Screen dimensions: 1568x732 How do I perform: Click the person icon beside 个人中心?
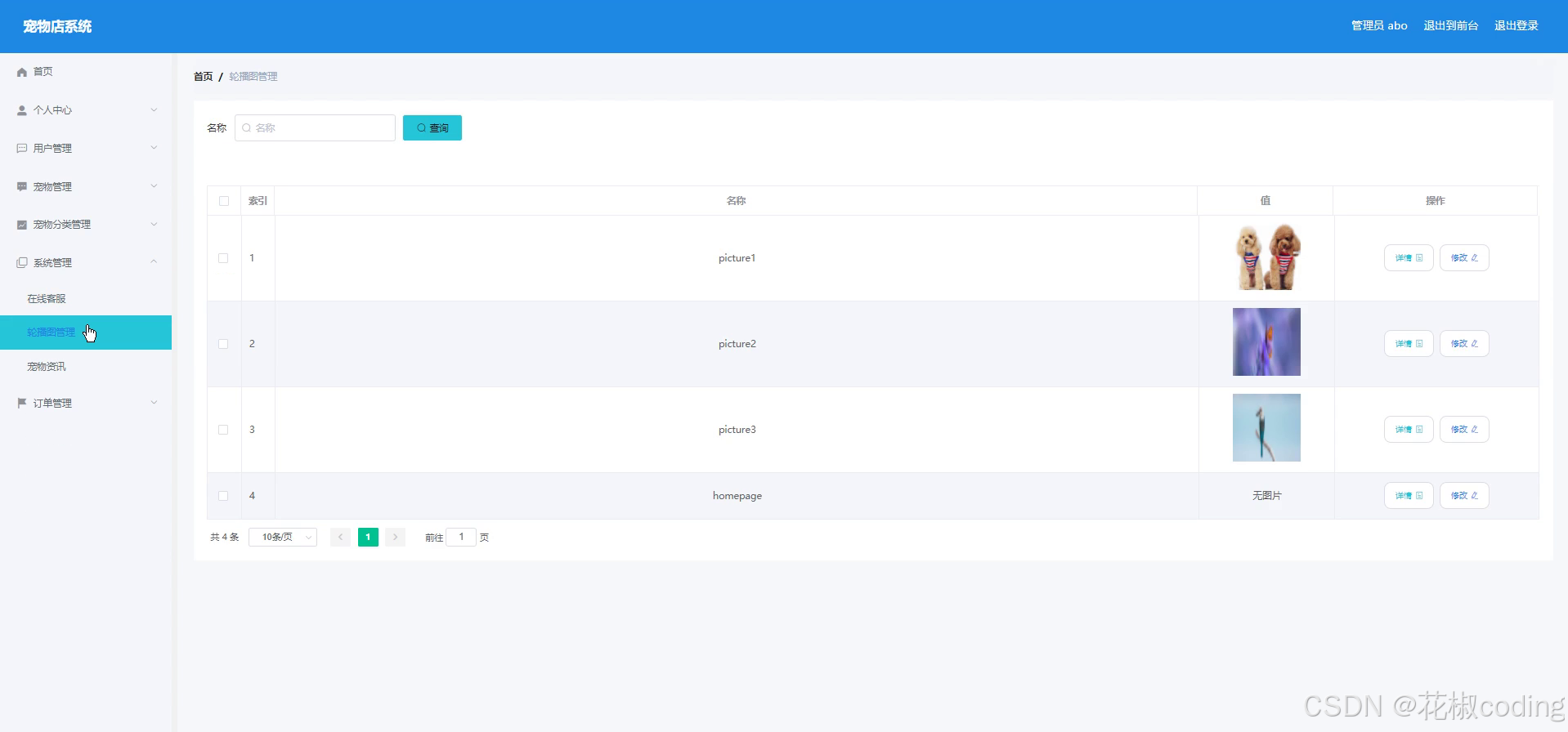(x=22, y=110)
